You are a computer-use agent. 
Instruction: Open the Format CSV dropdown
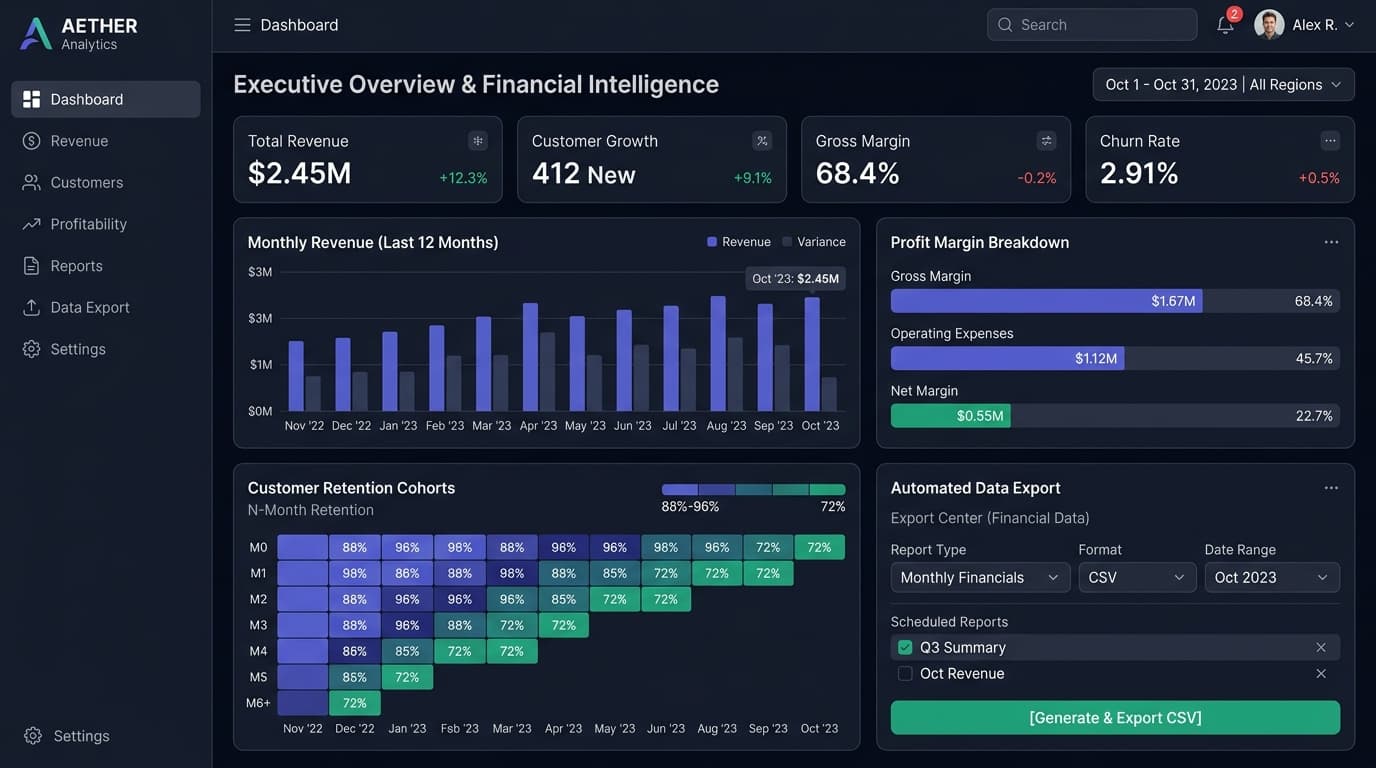[1137, 578]
